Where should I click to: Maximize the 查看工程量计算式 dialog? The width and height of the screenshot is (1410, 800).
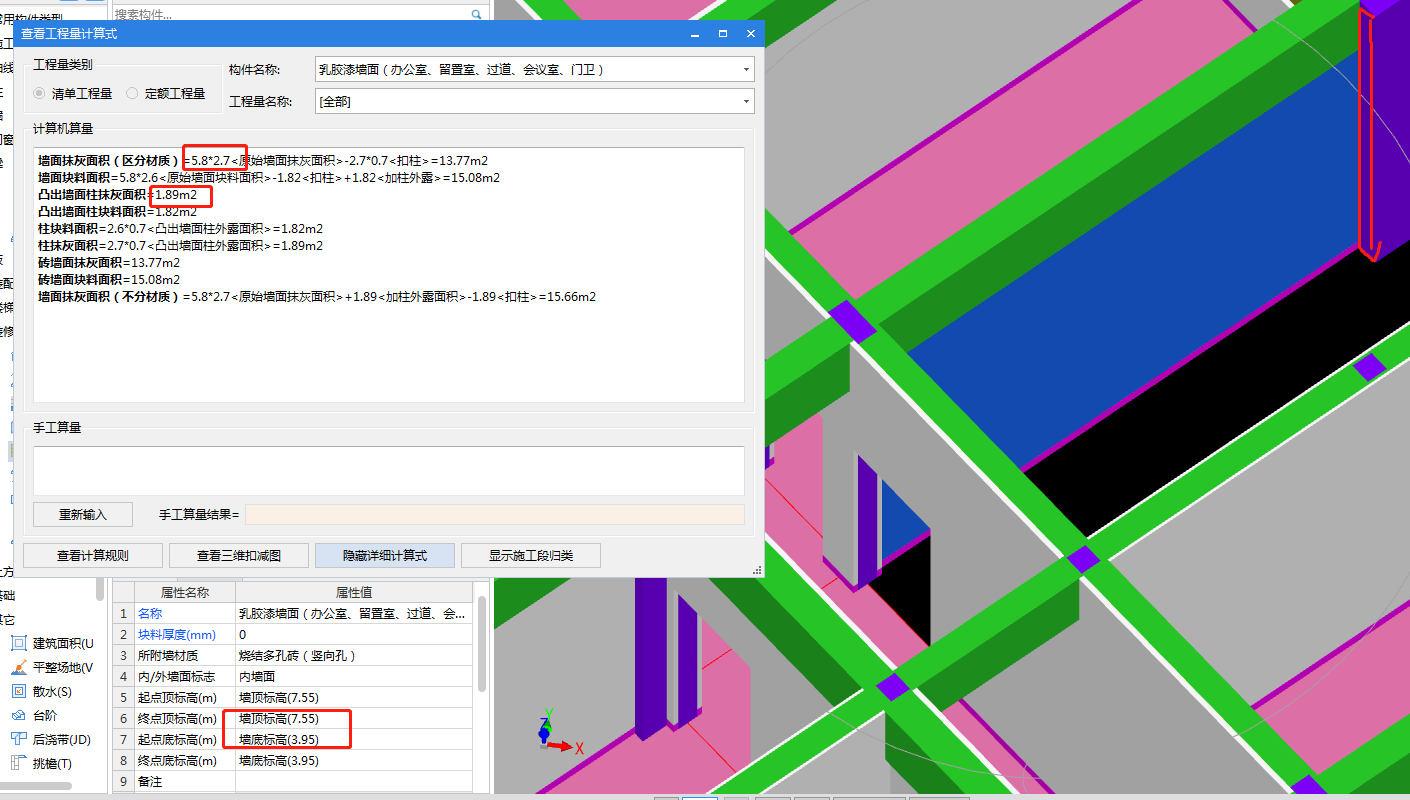pyautogui.click(x=722, y=33)
